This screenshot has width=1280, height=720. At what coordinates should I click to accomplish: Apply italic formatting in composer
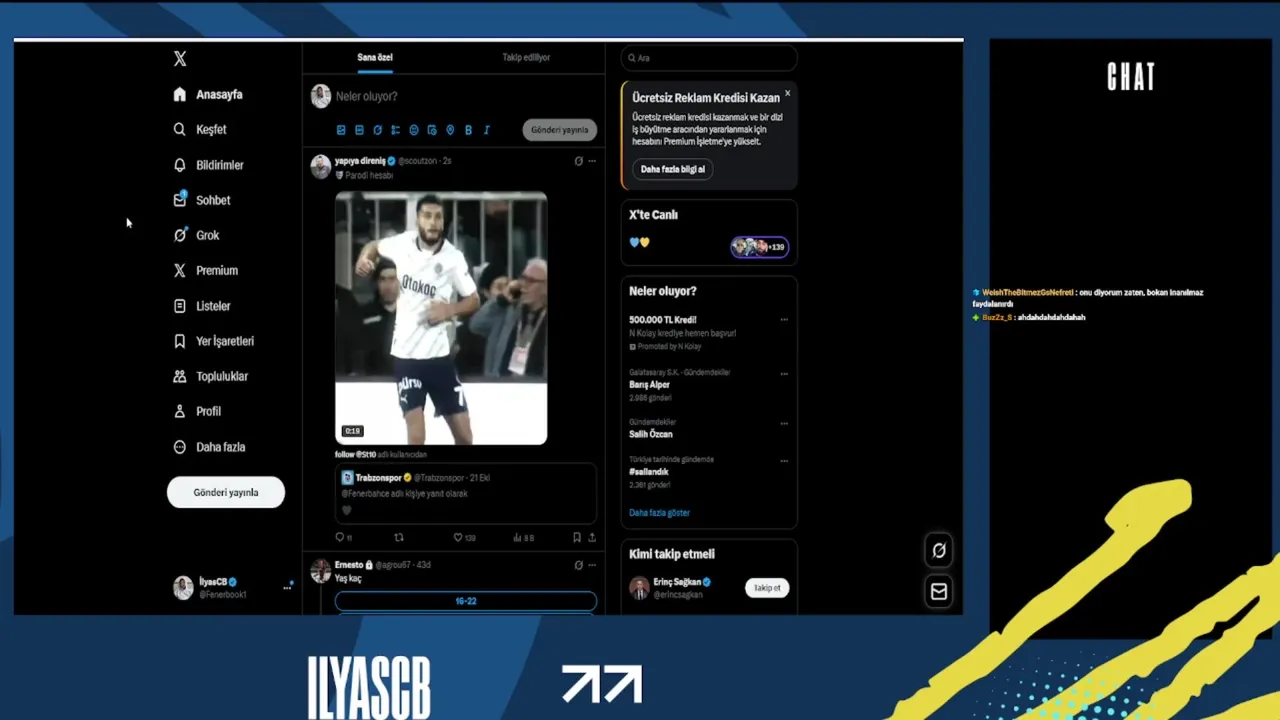(x=487, y=130)
